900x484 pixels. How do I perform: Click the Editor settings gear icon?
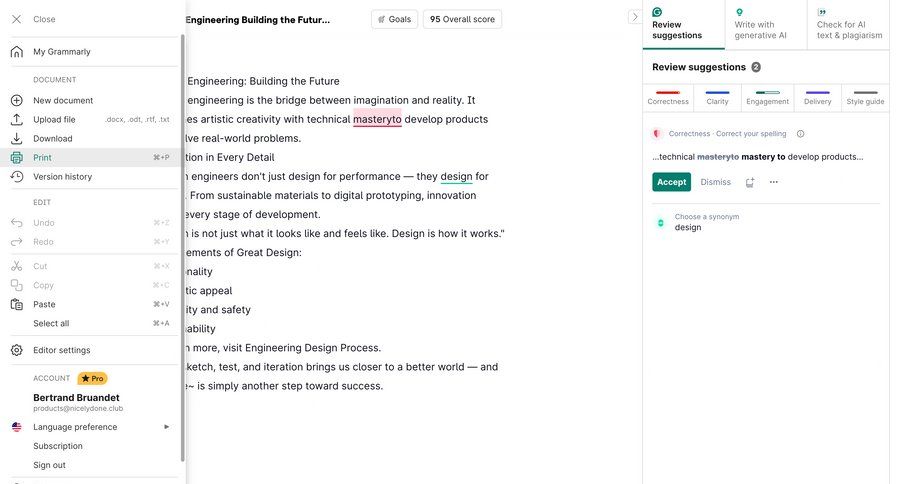pyautogui.click(x=16, y=350)
